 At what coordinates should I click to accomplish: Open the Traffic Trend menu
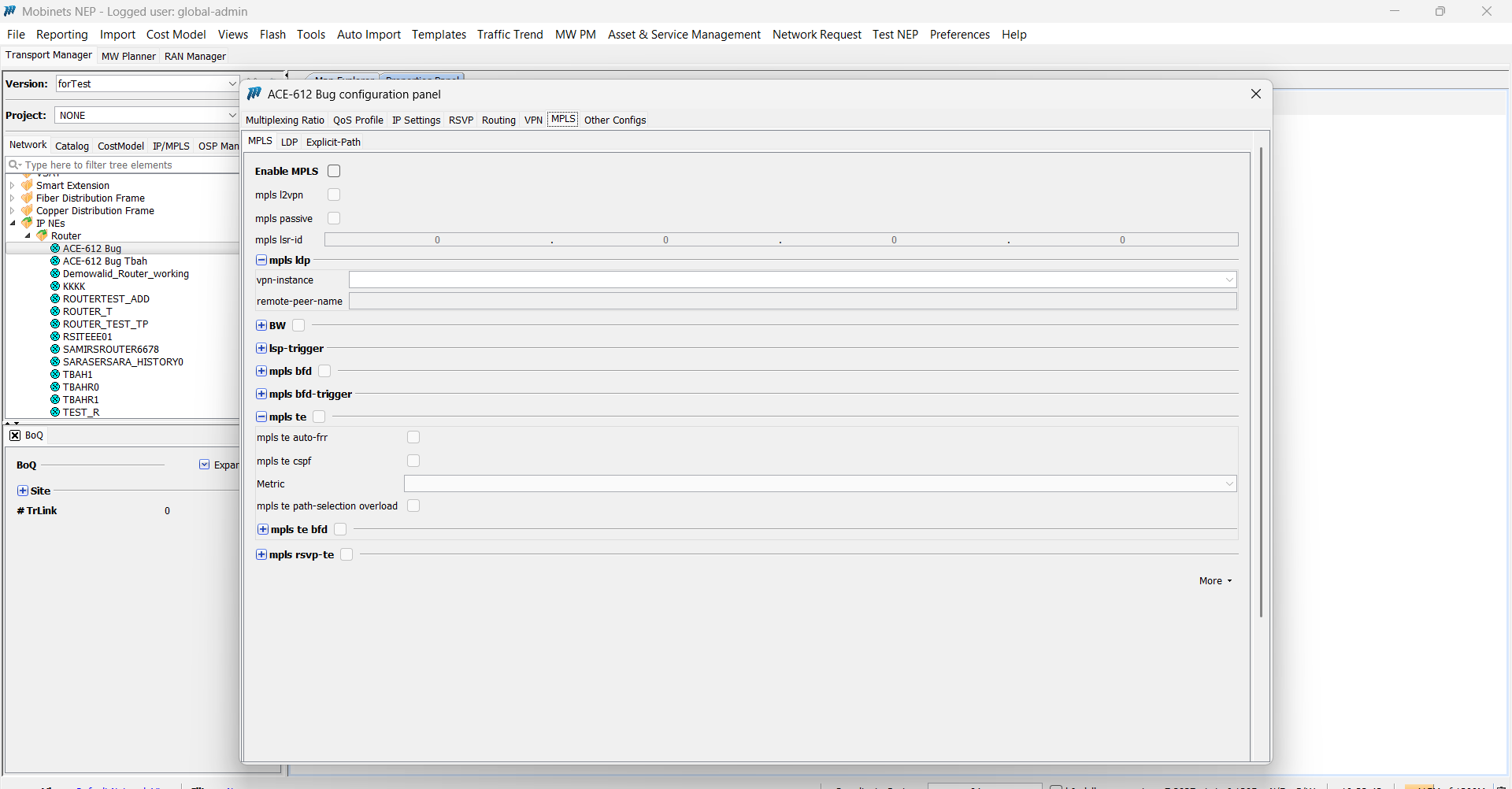(510, 35)
